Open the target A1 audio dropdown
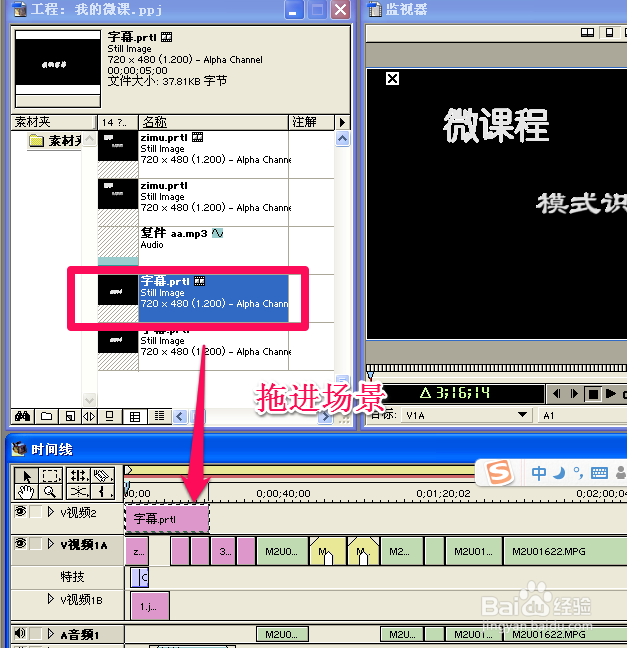This screenshot has height=648, width=627. (583, 415)
